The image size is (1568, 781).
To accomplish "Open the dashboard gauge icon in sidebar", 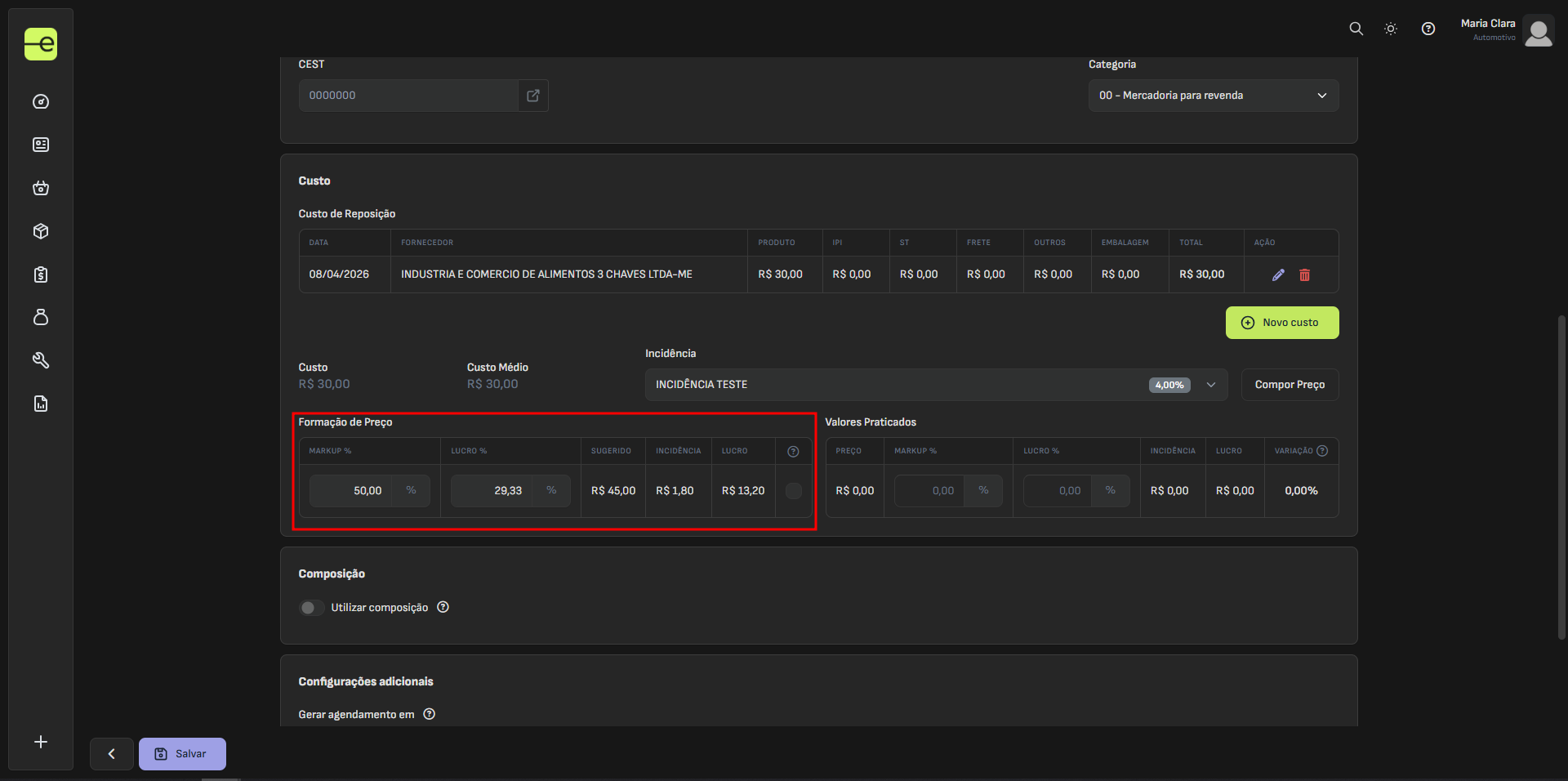I will pos(41,102).
